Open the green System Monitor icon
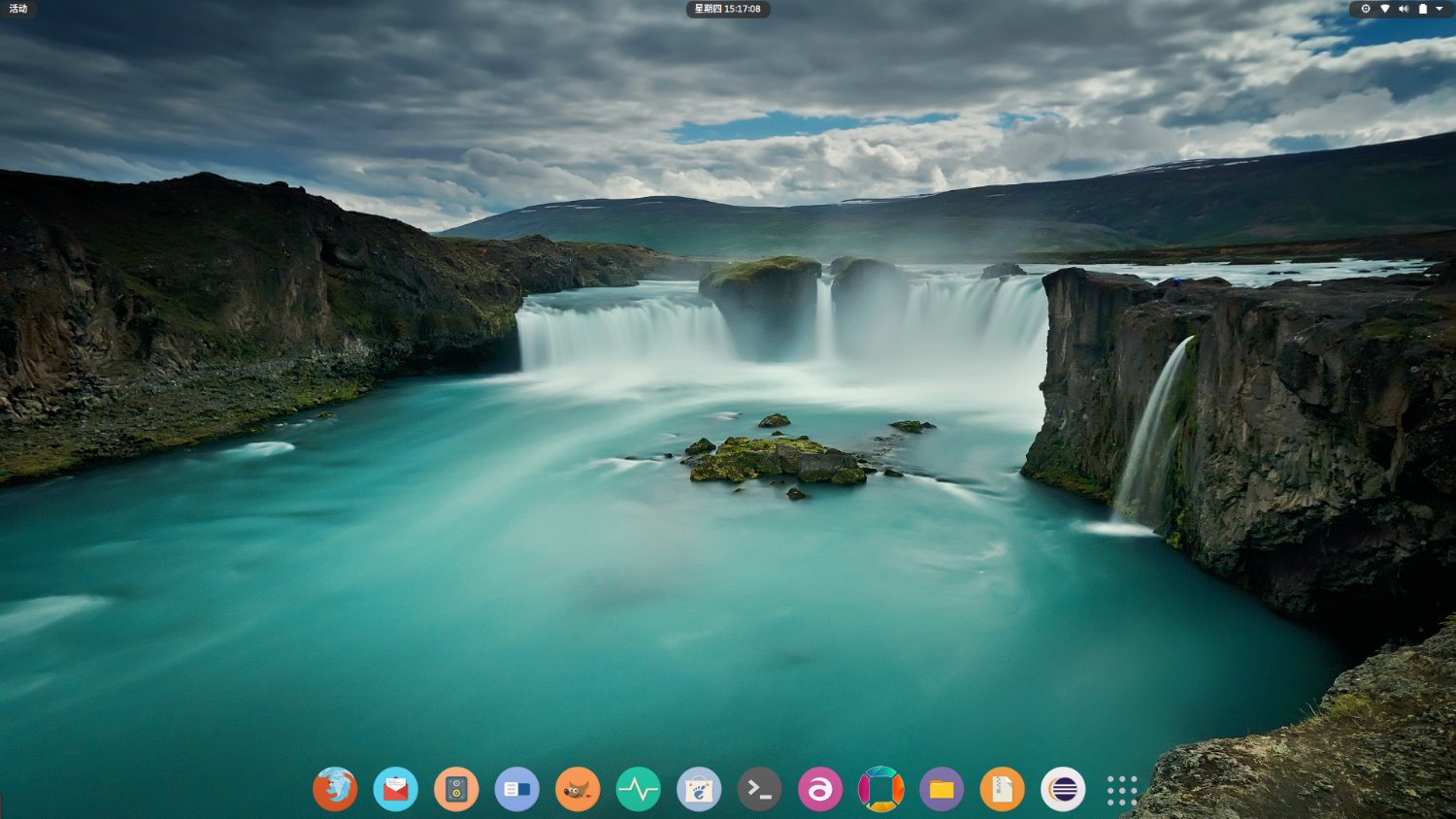 639,789
